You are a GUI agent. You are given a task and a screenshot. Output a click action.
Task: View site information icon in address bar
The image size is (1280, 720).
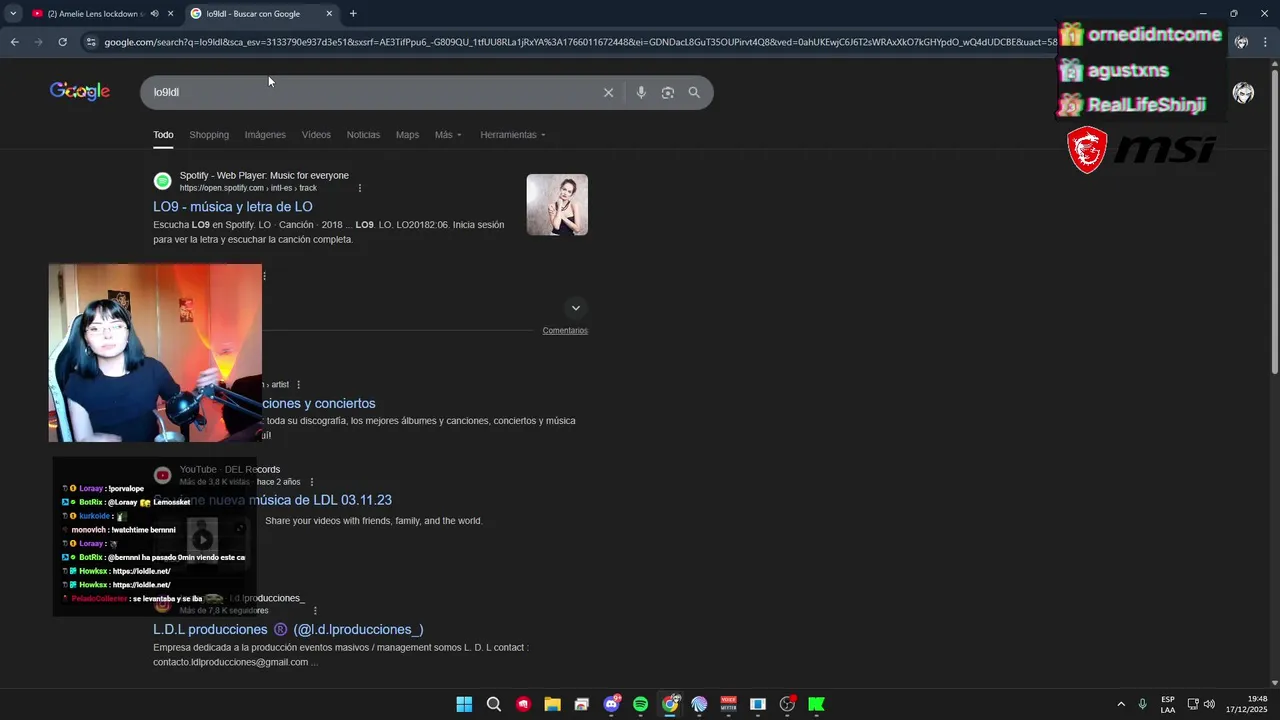click(x=91, y=42)
